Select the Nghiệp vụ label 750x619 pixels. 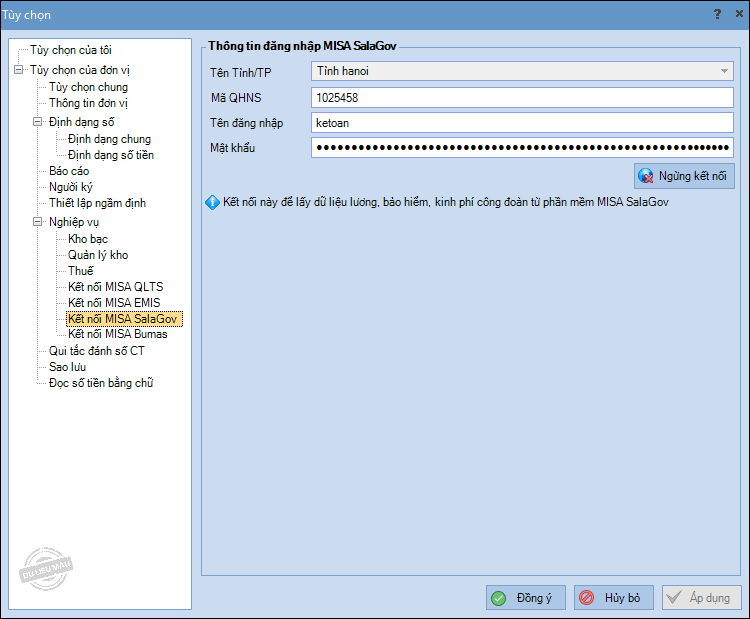pyautogui.click(x=74, y=222)
